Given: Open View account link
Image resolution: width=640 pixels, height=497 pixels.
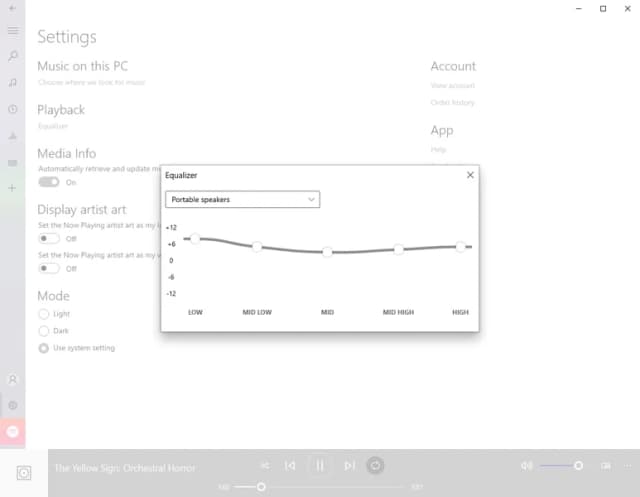Looking at the screenshot, I should click(453, 85).
